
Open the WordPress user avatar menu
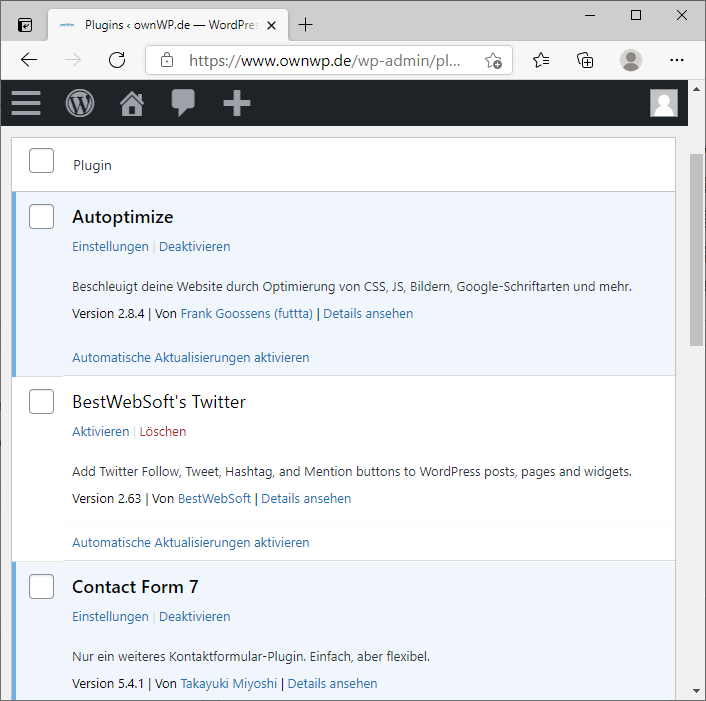tap(664, 103)
